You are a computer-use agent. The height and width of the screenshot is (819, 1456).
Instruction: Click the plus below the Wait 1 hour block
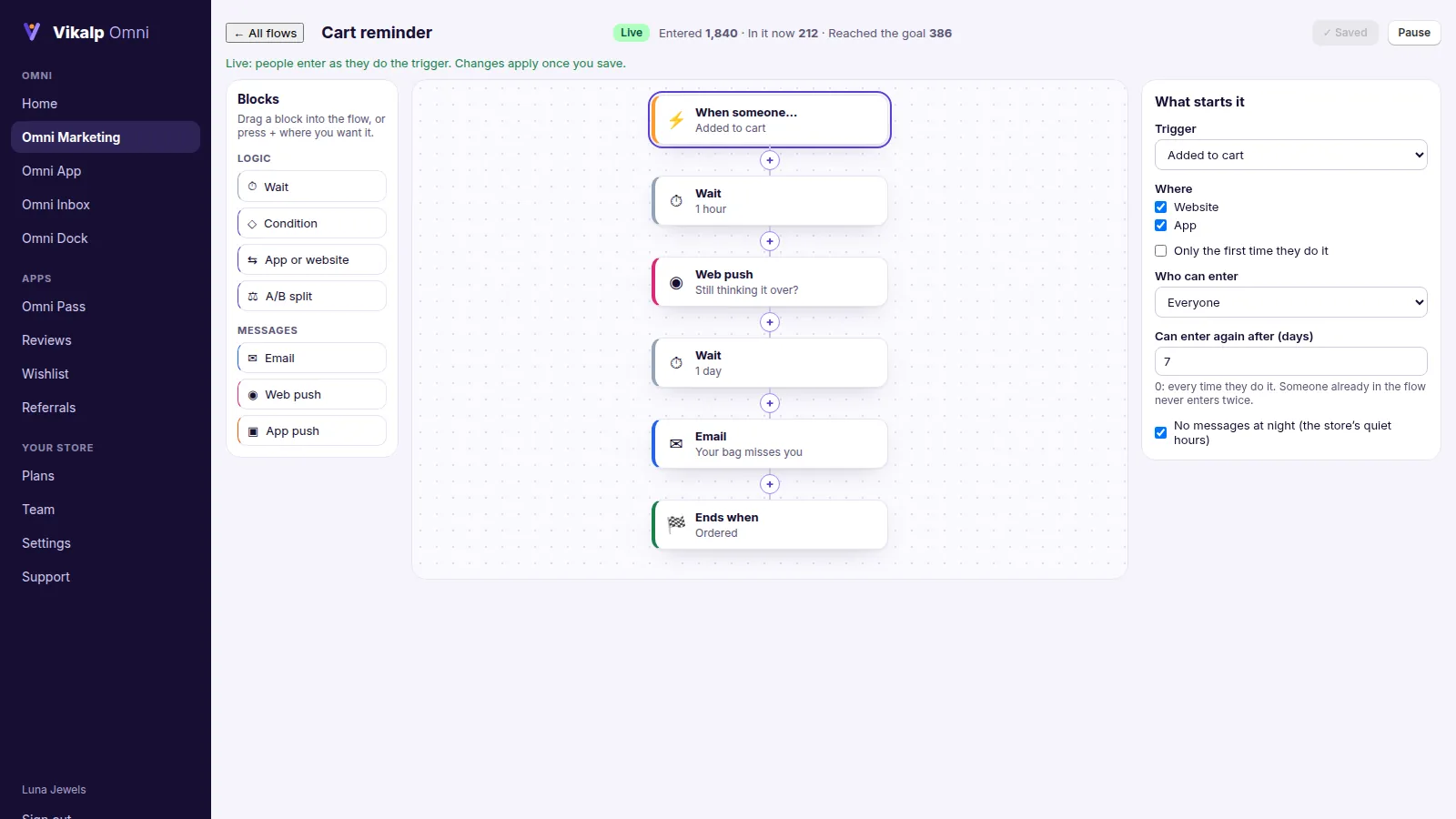(770, 241)
